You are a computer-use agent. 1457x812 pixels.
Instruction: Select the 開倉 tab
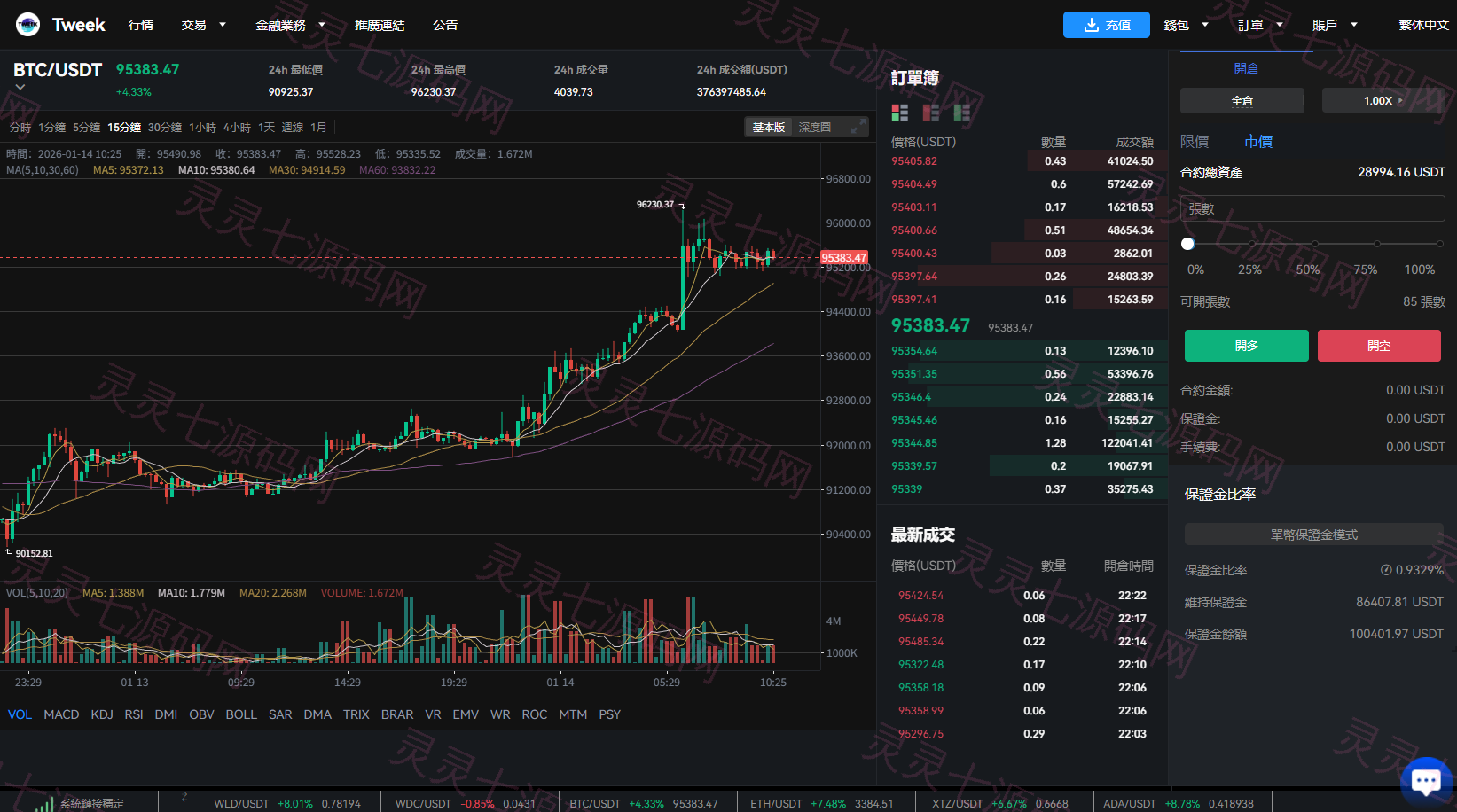click(1246, 68)
